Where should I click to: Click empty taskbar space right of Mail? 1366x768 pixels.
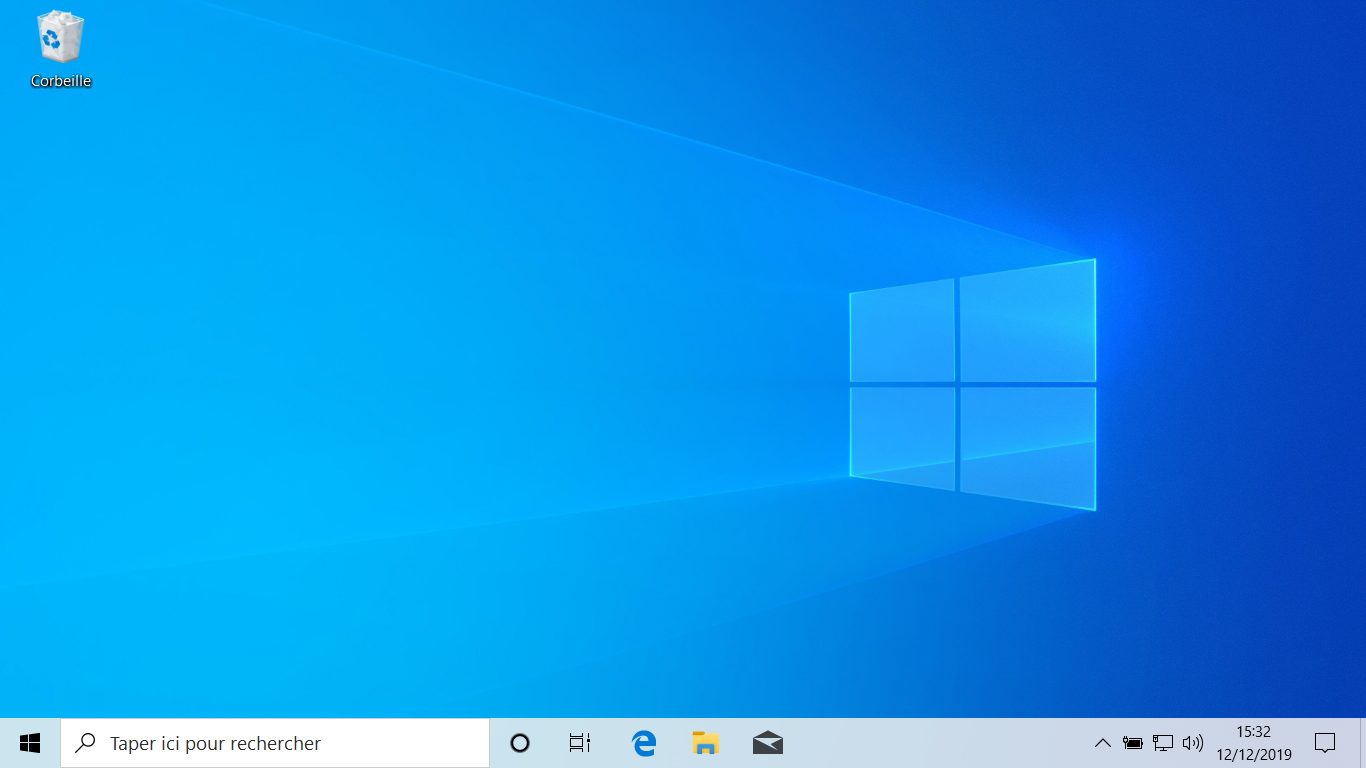940,743
